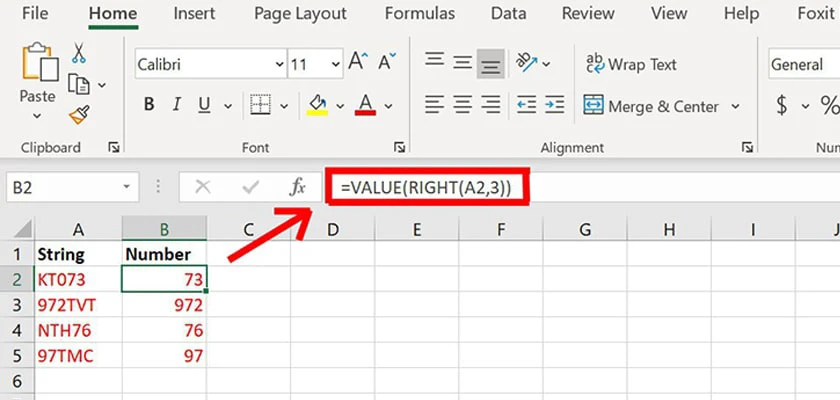Viewport: 840px width, 400px height.
Task: Decrease indent
Action: click(527, 104)
